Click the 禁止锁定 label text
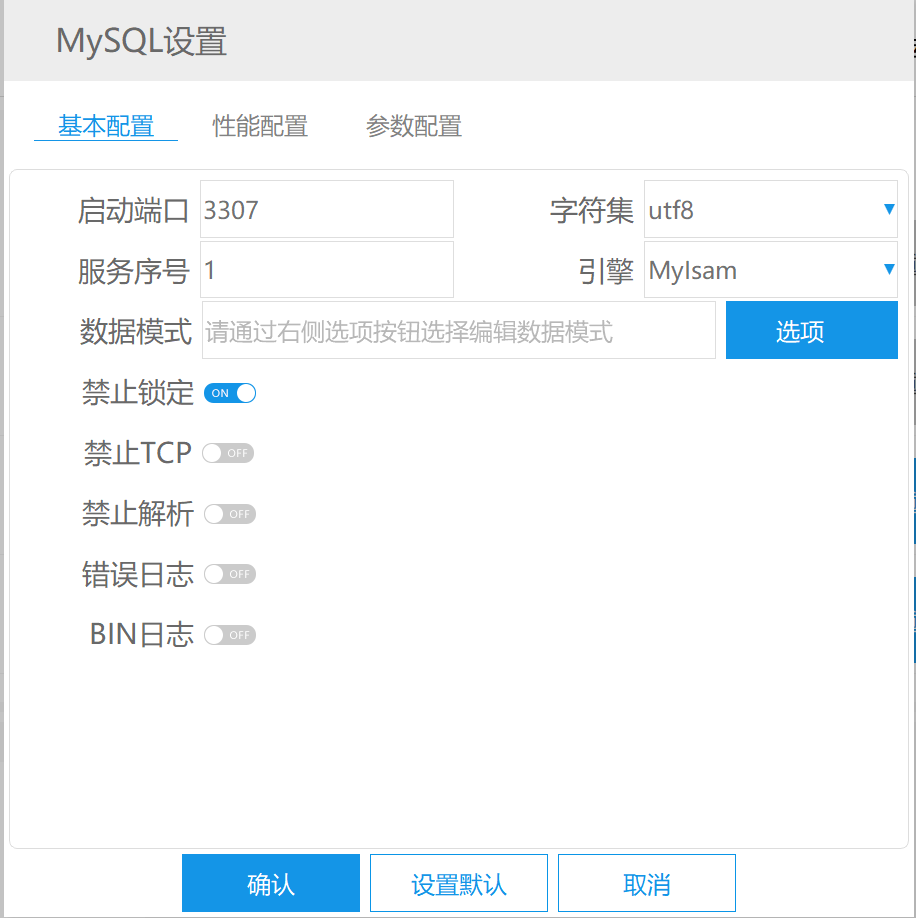 [x=138, y=393]
